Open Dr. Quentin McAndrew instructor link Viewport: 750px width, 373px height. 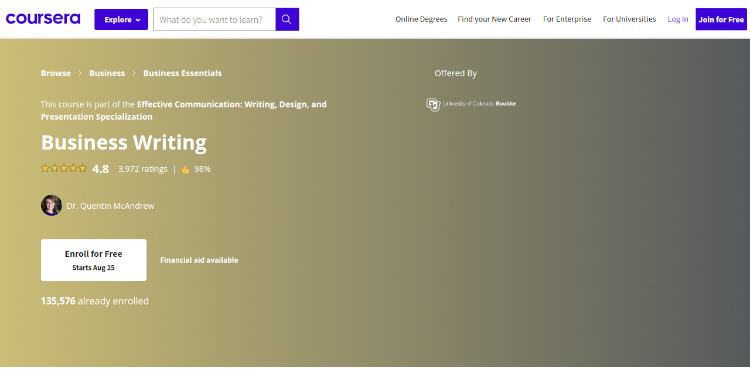pos(110,206)
